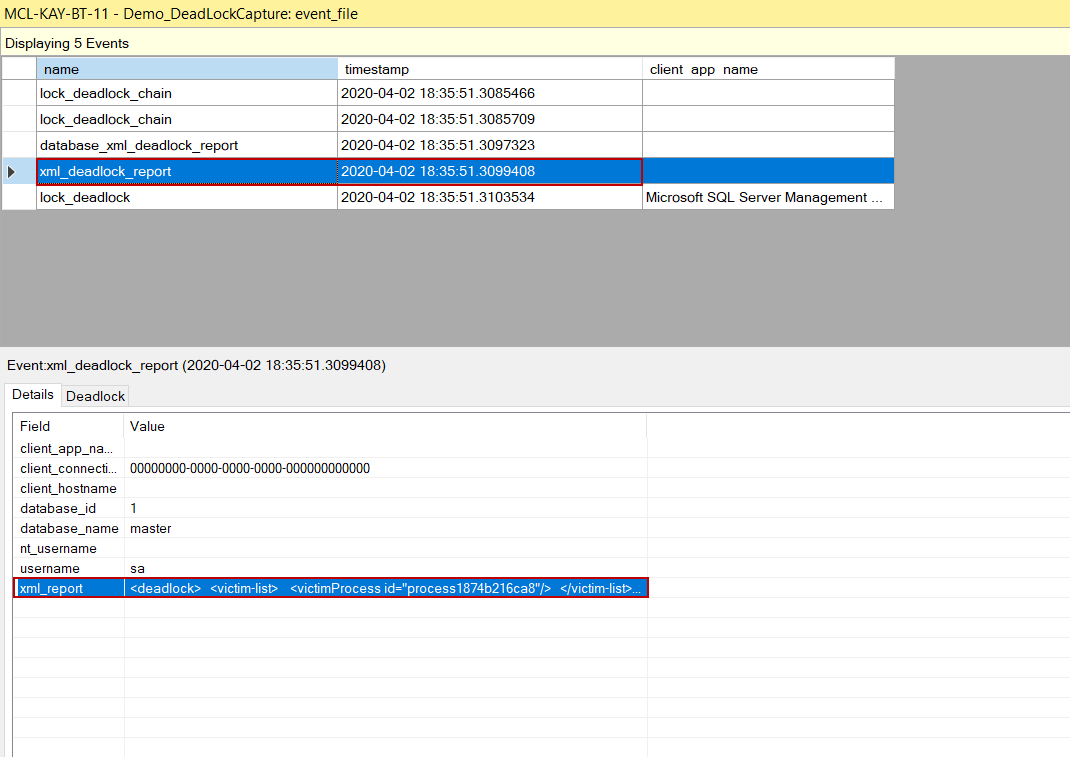Click the Event:xml_deadlock_report details heading
Viewport: 1070px width, 757px height.
tap(197, 365)
